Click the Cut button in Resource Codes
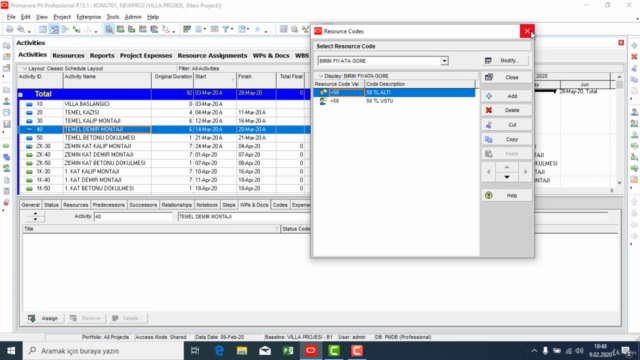 (x=507, y=125)
